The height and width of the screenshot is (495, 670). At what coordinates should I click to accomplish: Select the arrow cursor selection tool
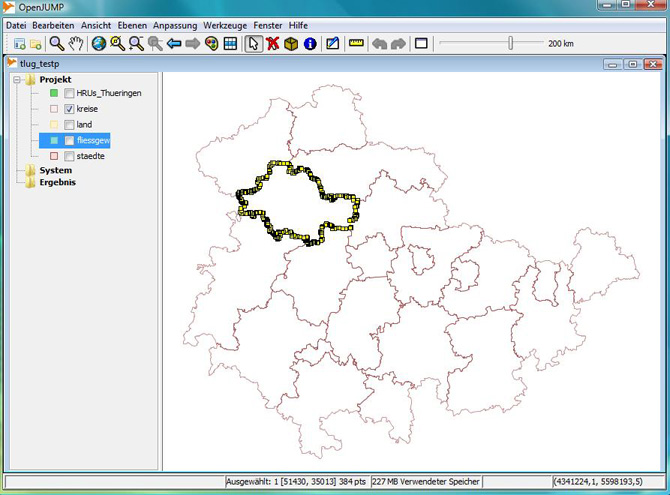coord(253,44)
